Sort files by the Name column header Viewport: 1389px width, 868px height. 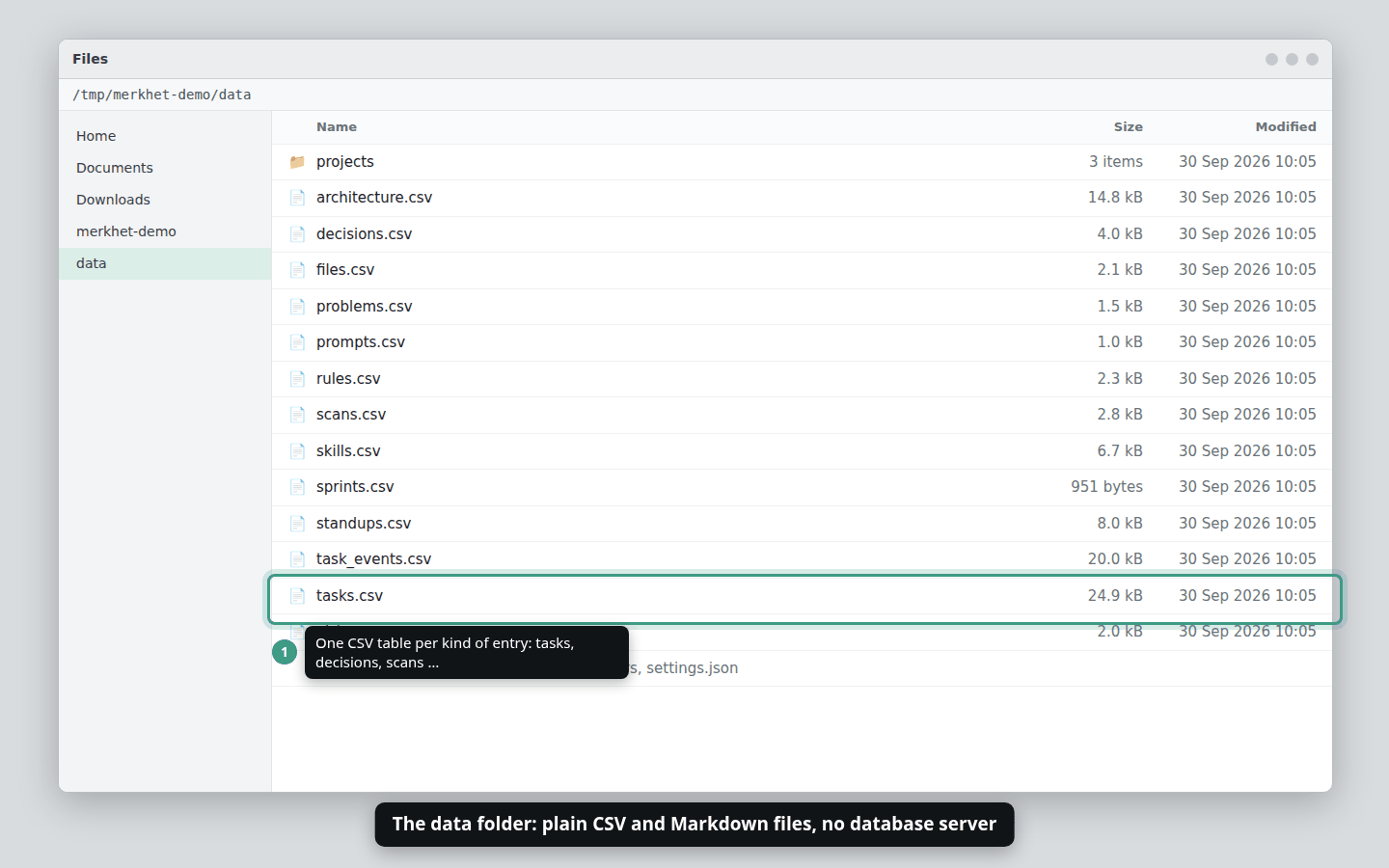337,127
